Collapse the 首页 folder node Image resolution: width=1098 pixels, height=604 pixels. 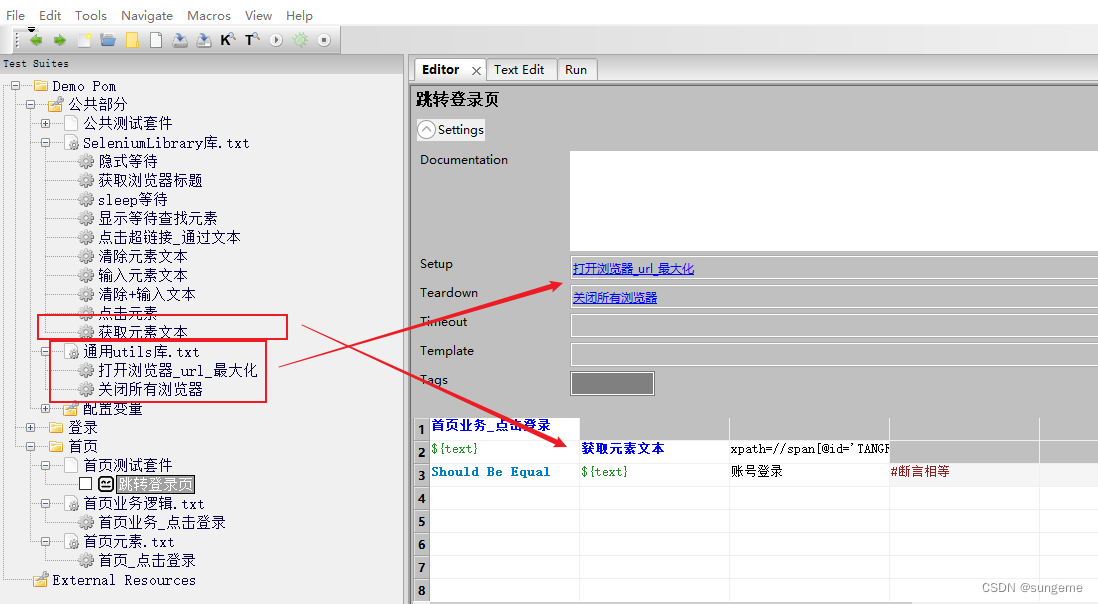coord(31,447)
